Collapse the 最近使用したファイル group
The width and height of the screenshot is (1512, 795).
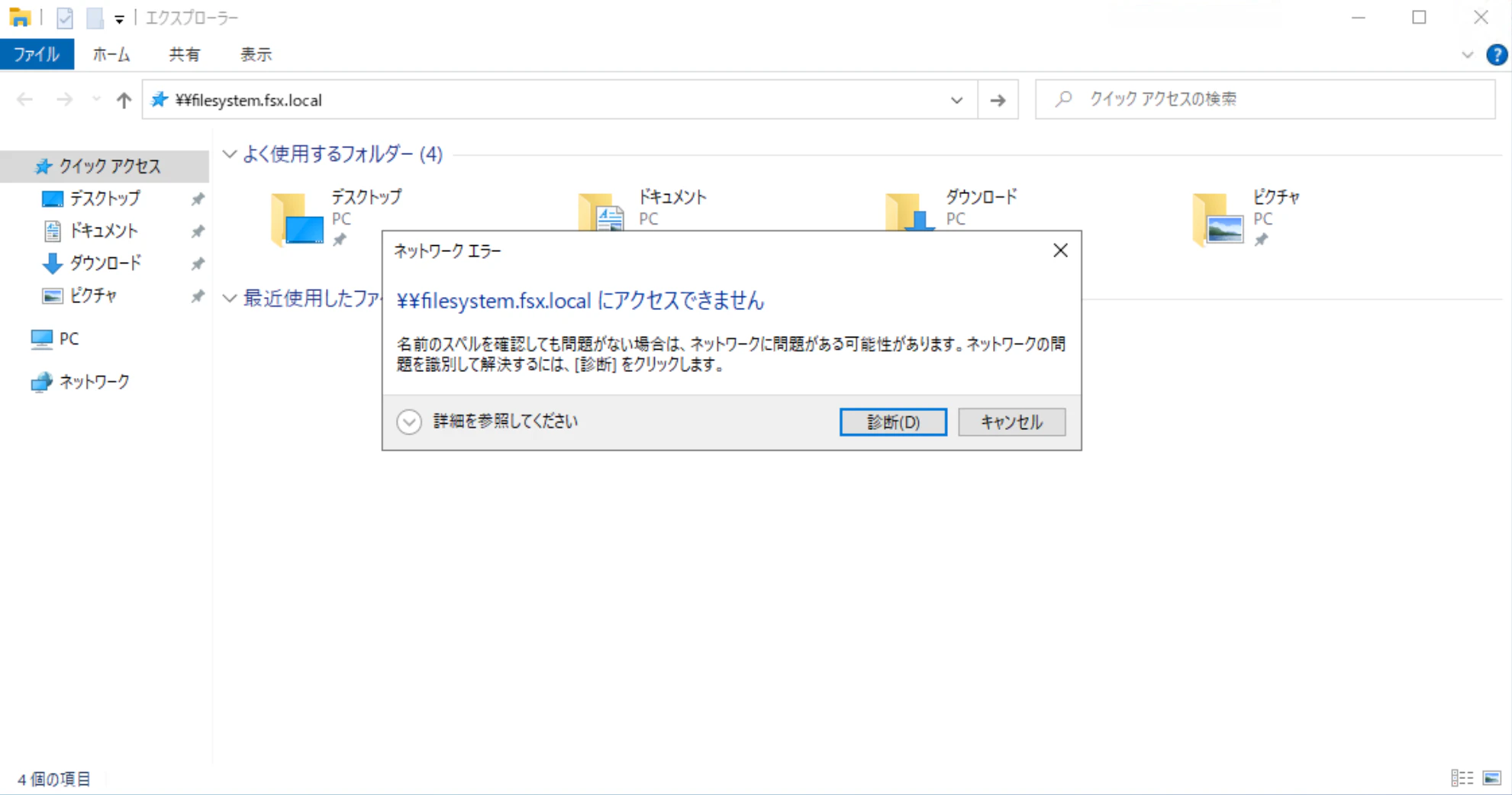coord(229,299)
